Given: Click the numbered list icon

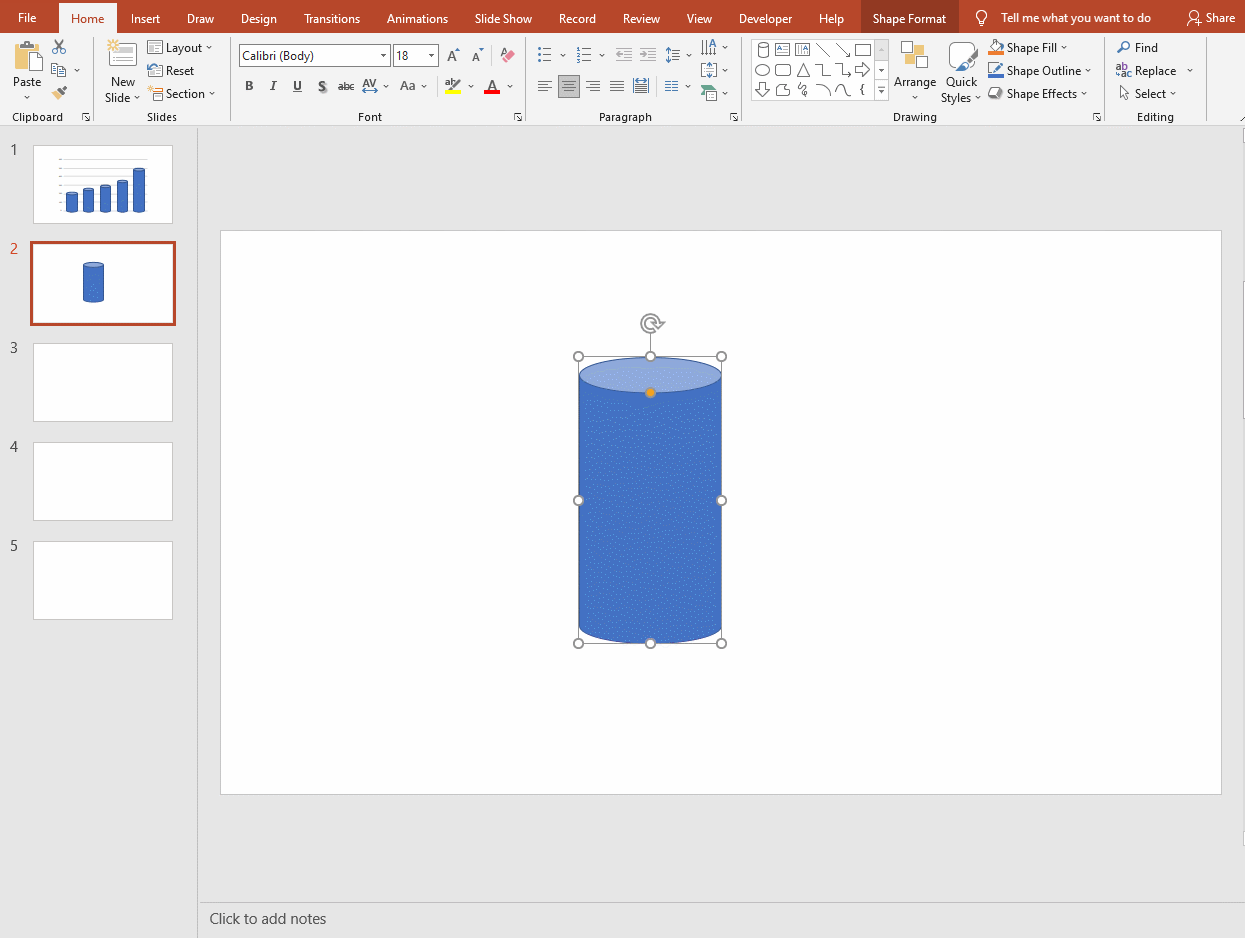Looking at the screenshot, I should 584,55.
